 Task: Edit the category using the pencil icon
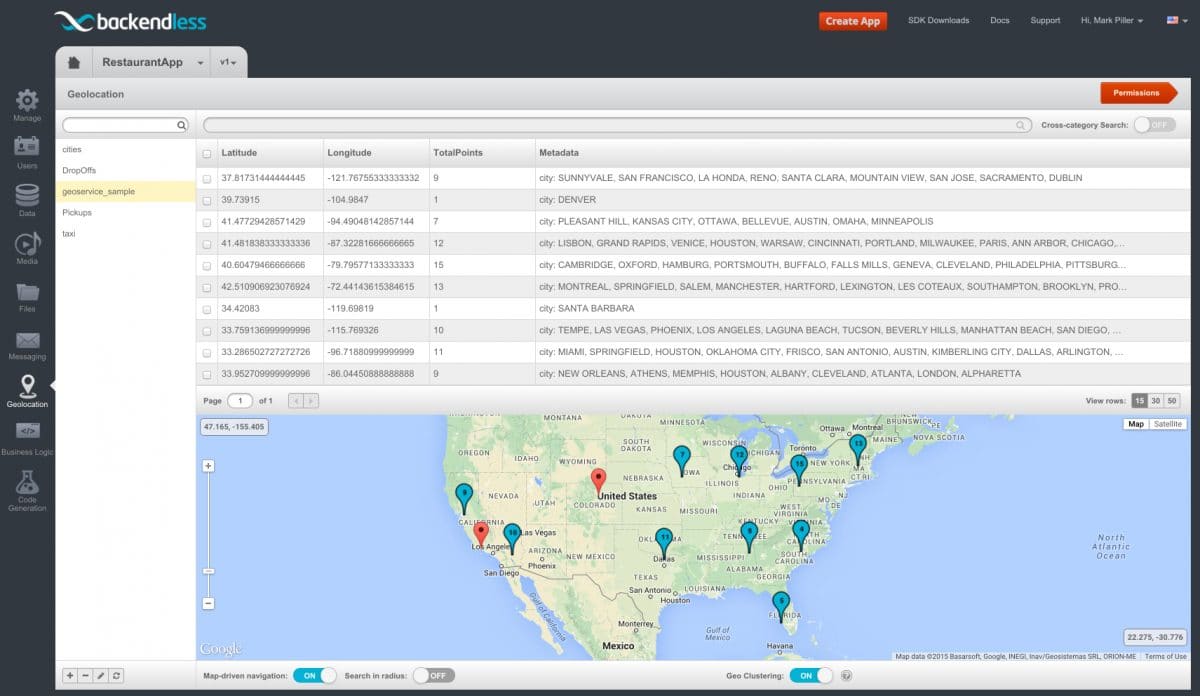[x=101, y=676]
